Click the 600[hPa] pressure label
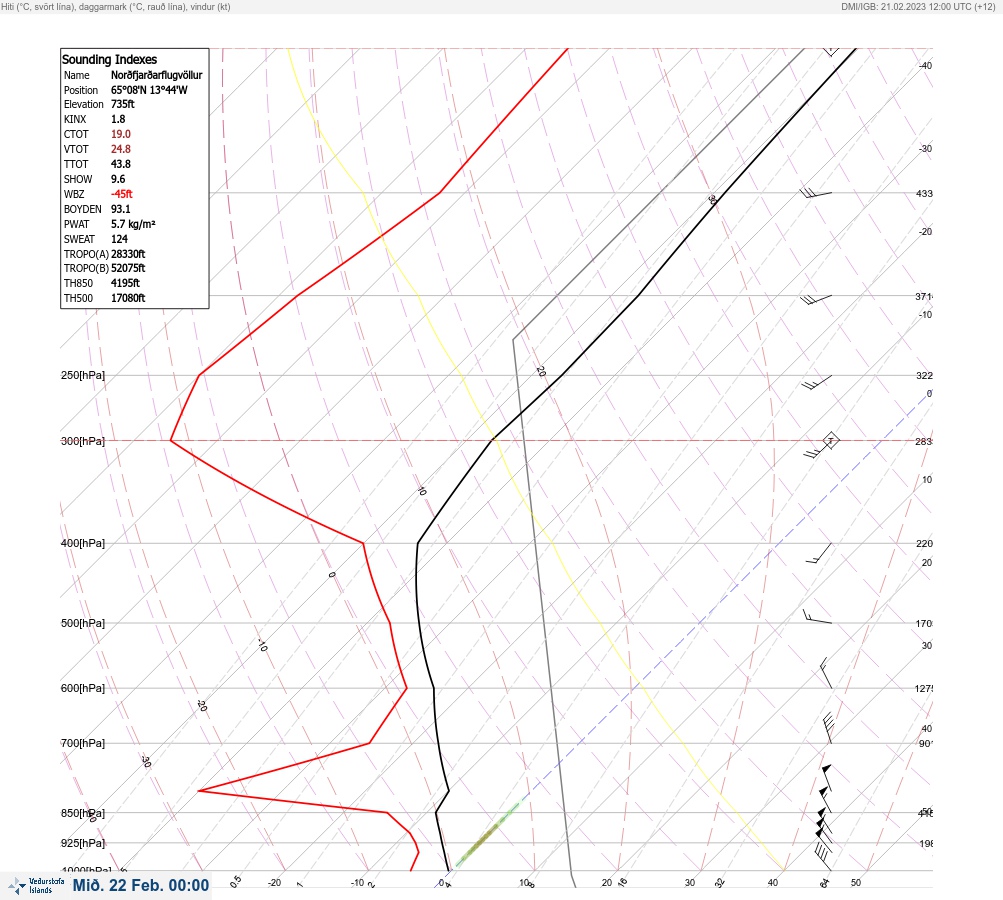The image size is (1003, 900). [x=83, y=688]
